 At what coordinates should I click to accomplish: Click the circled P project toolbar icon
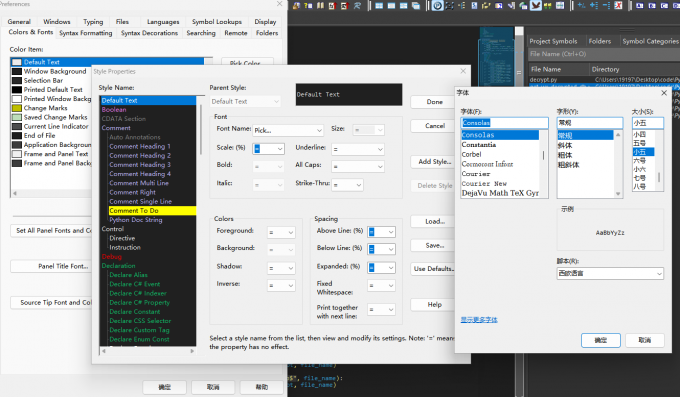click(x=438, y=6)
